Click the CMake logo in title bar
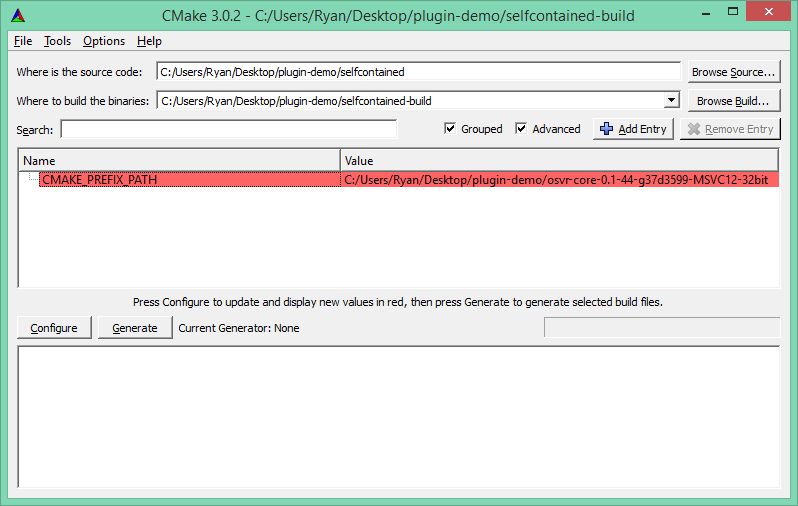This screenshot has height=506, width=798. tap(18, 16)
